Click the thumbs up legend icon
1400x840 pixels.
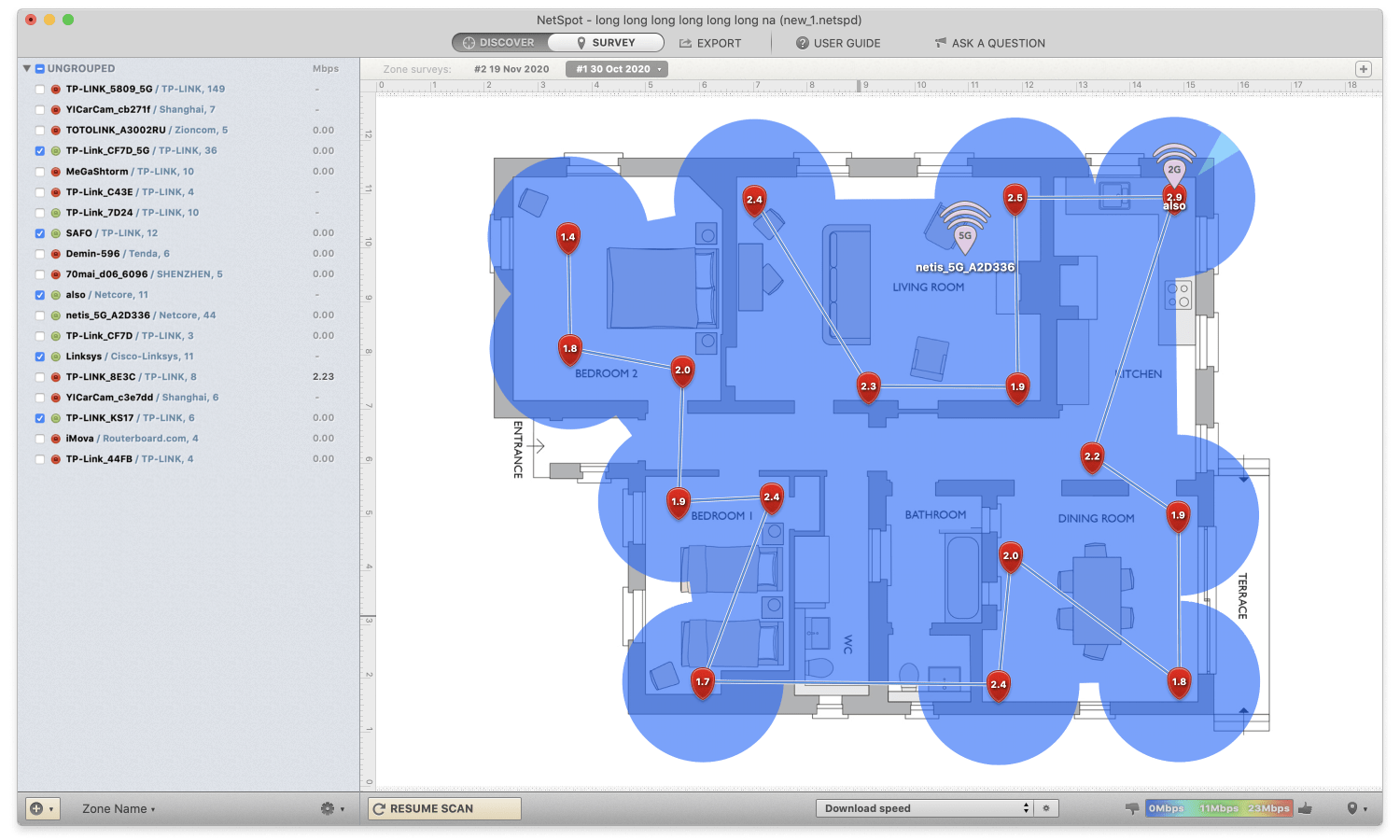tap(1305, 808)
